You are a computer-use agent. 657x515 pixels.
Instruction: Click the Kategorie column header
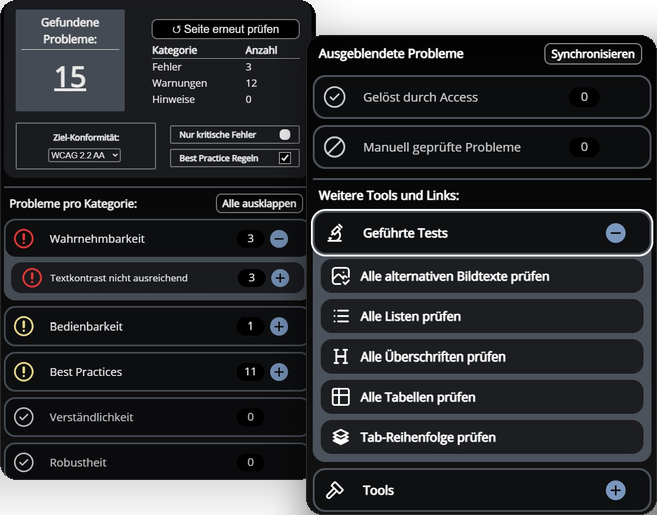click(x=174, y=50)
